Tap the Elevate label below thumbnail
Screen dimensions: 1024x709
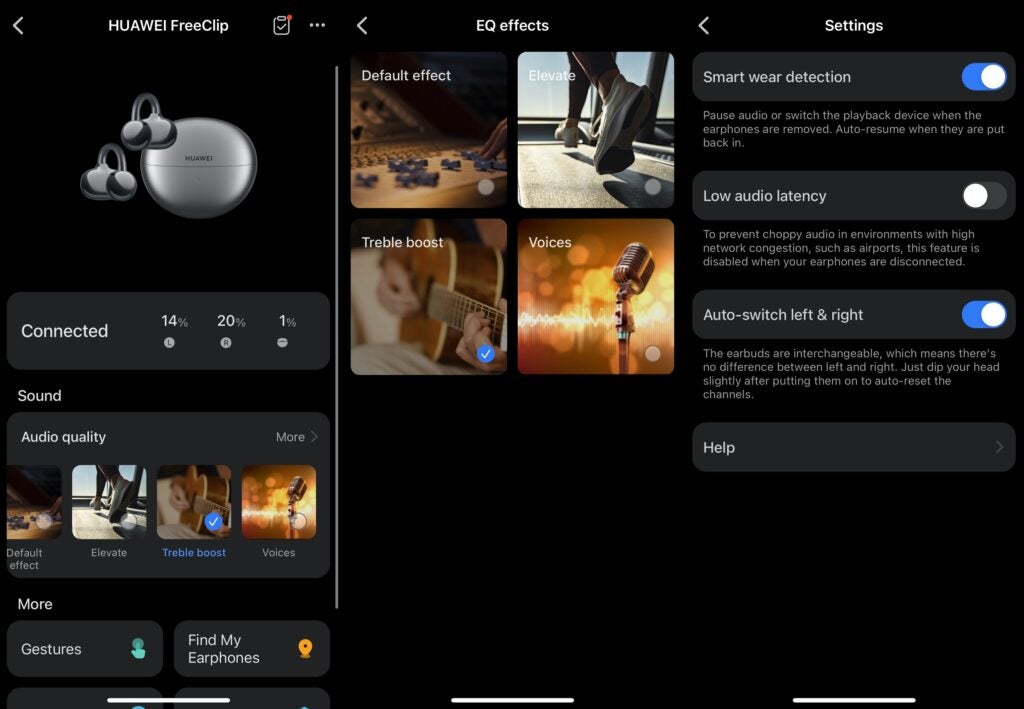tap(109, 552)
